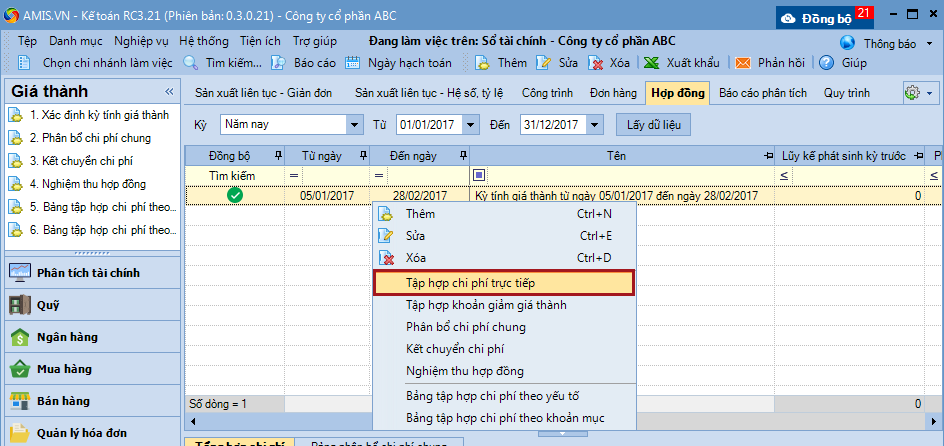The height and width of the screenshot is (446, 944).
Task: Collapse the Giá thành side panel
Action: (x=169, y=92)
